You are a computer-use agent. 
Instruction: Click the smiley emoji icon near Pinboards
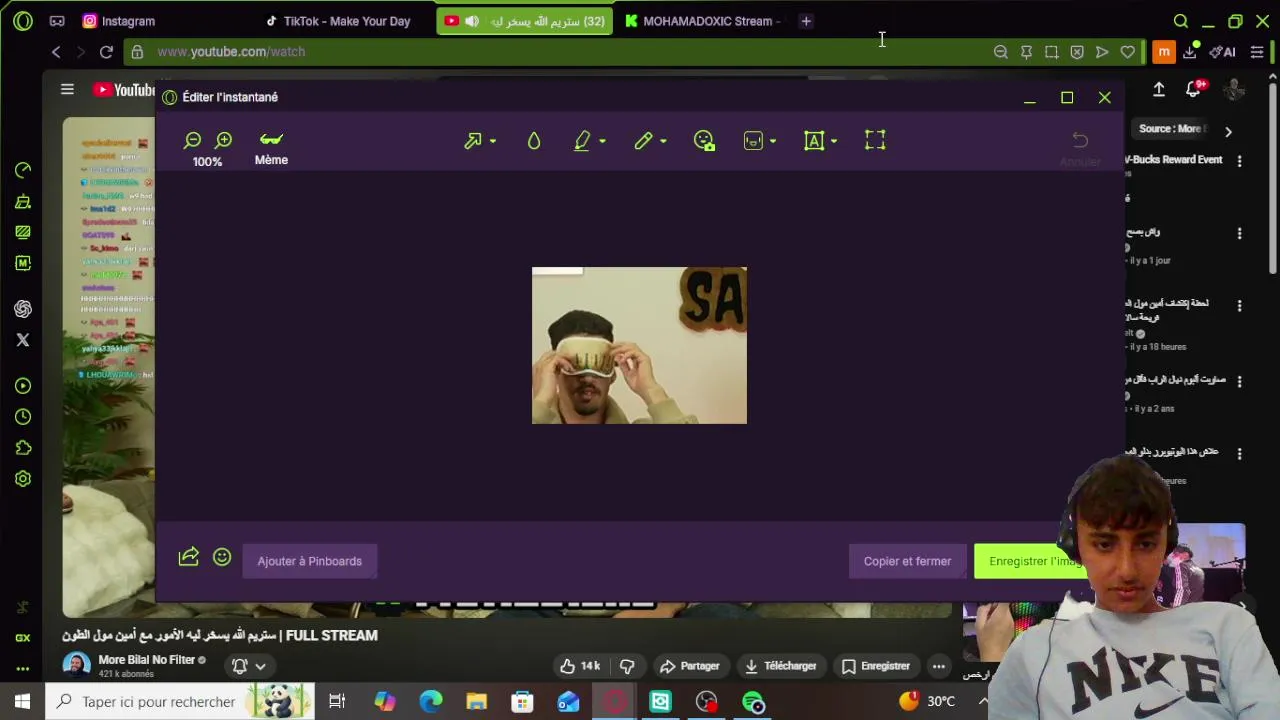click(222, 557)
